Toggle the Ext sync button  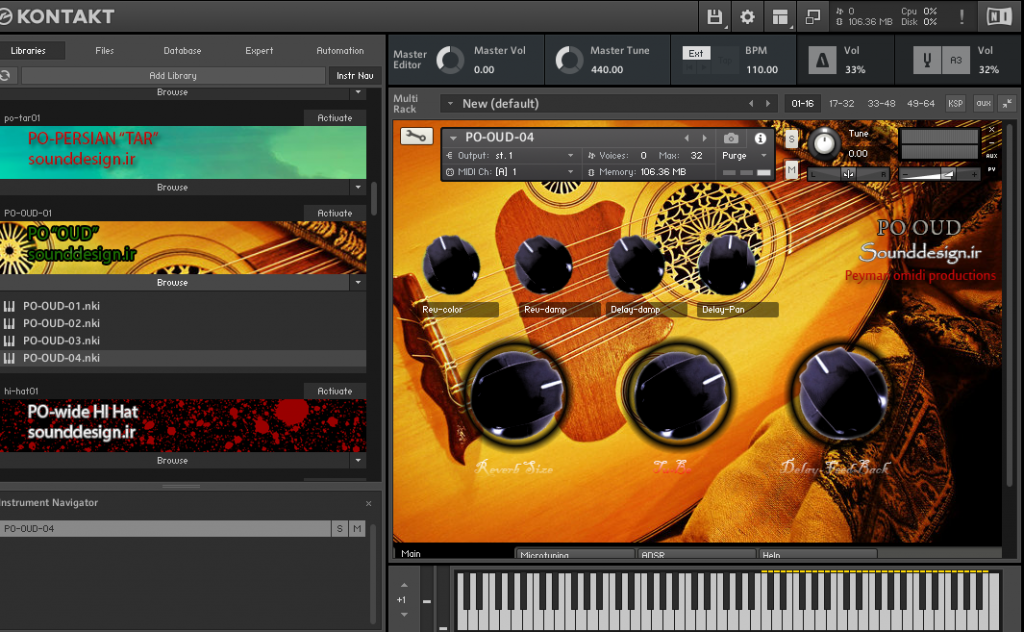click(696, 53)
